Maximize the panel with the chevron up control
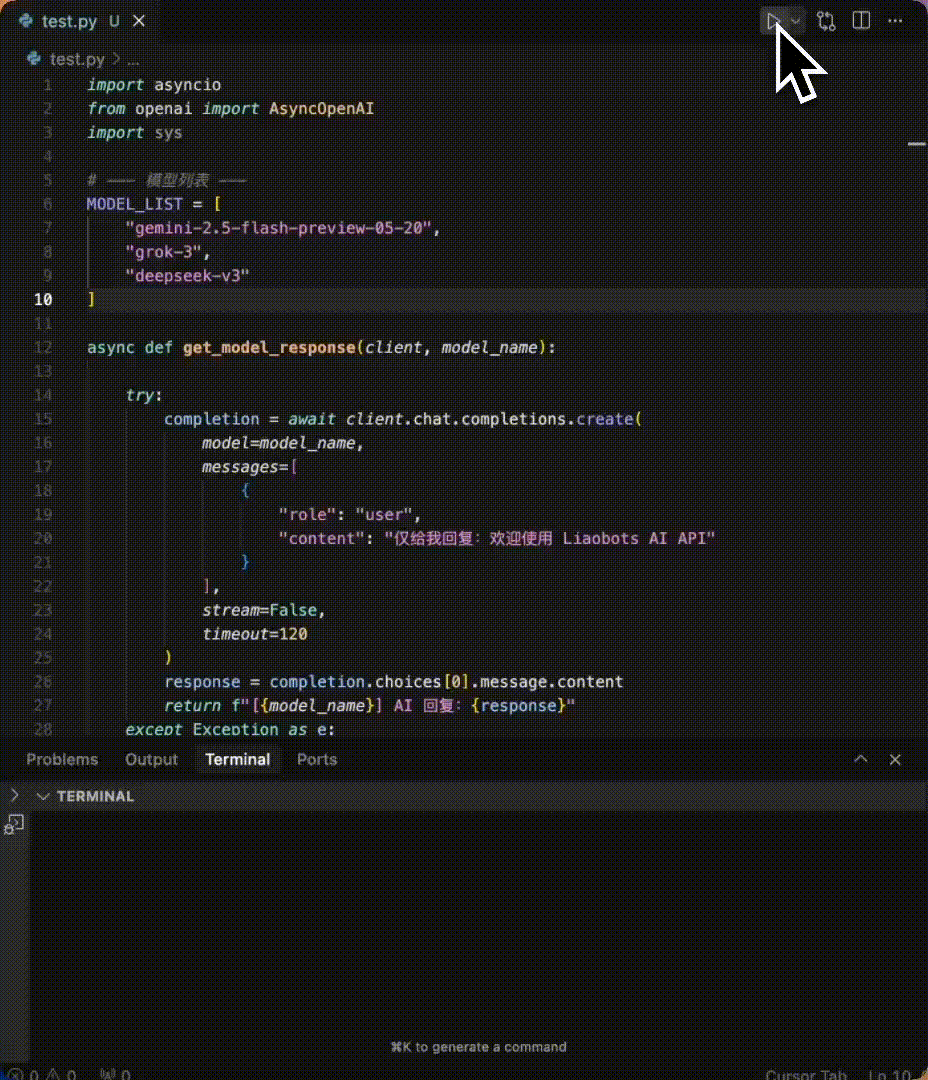 pos(860,759)
